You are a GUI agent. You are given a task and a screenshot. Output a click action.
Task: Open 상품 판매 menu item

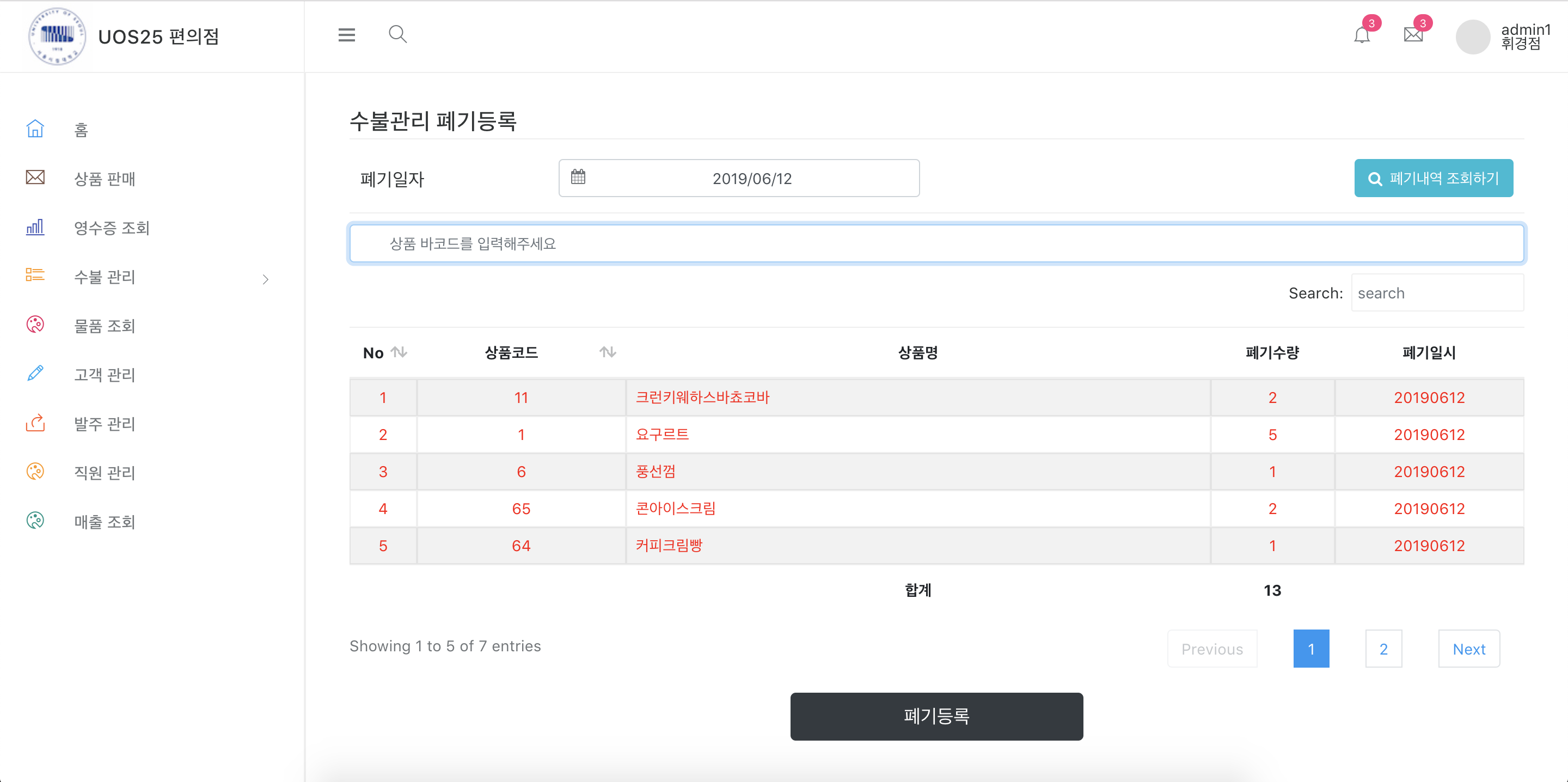104,179
